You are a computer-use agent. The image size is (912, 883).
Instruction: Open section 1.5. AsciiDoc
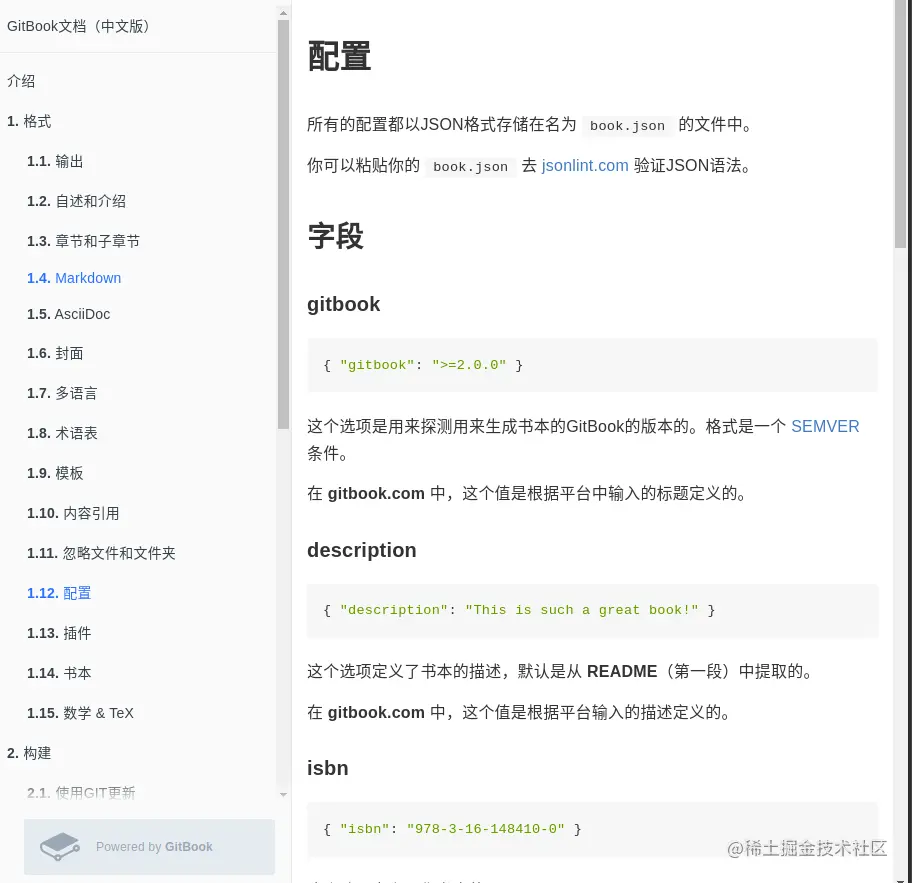point(69,314)
